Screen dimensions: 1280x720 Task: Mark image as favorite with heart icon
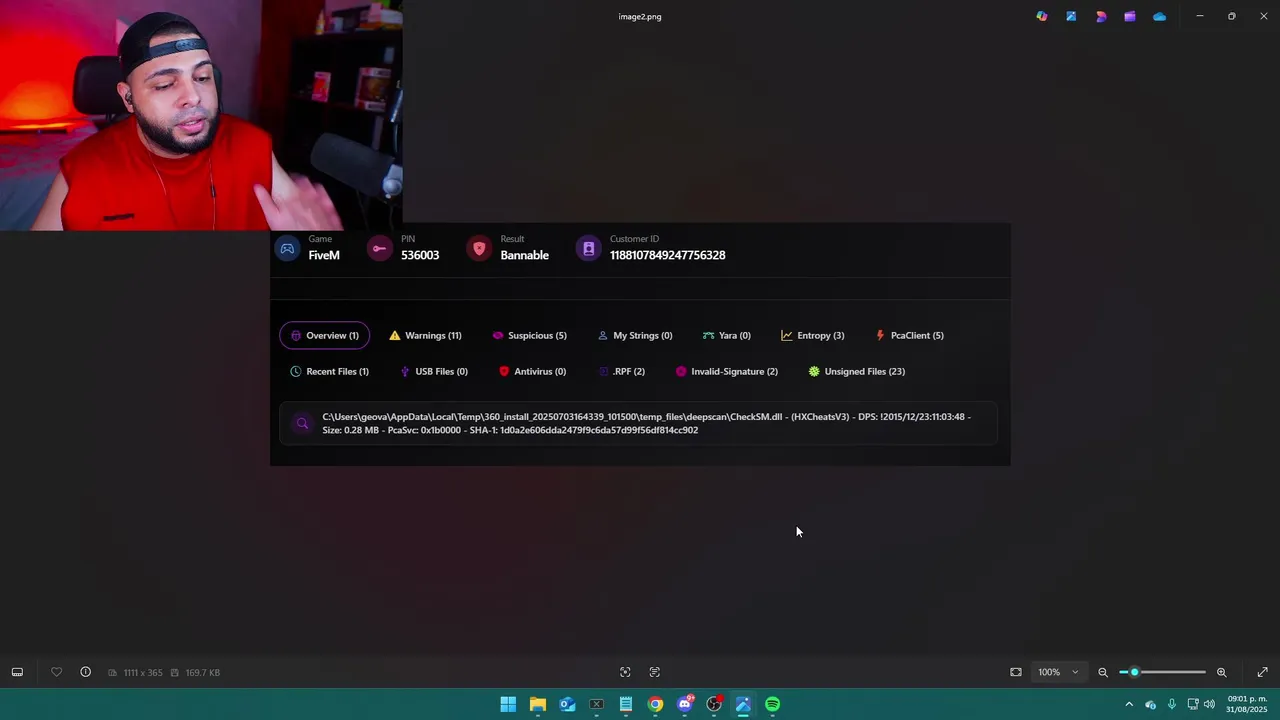[56, 672]
